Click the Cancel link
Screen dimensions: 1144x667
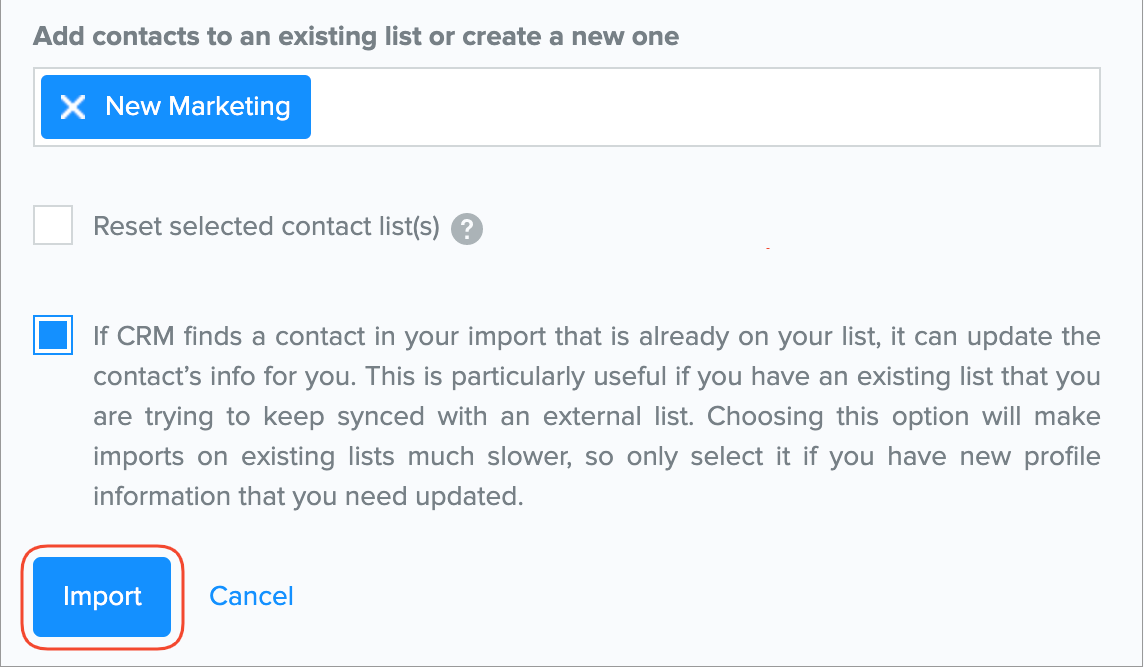251,597
